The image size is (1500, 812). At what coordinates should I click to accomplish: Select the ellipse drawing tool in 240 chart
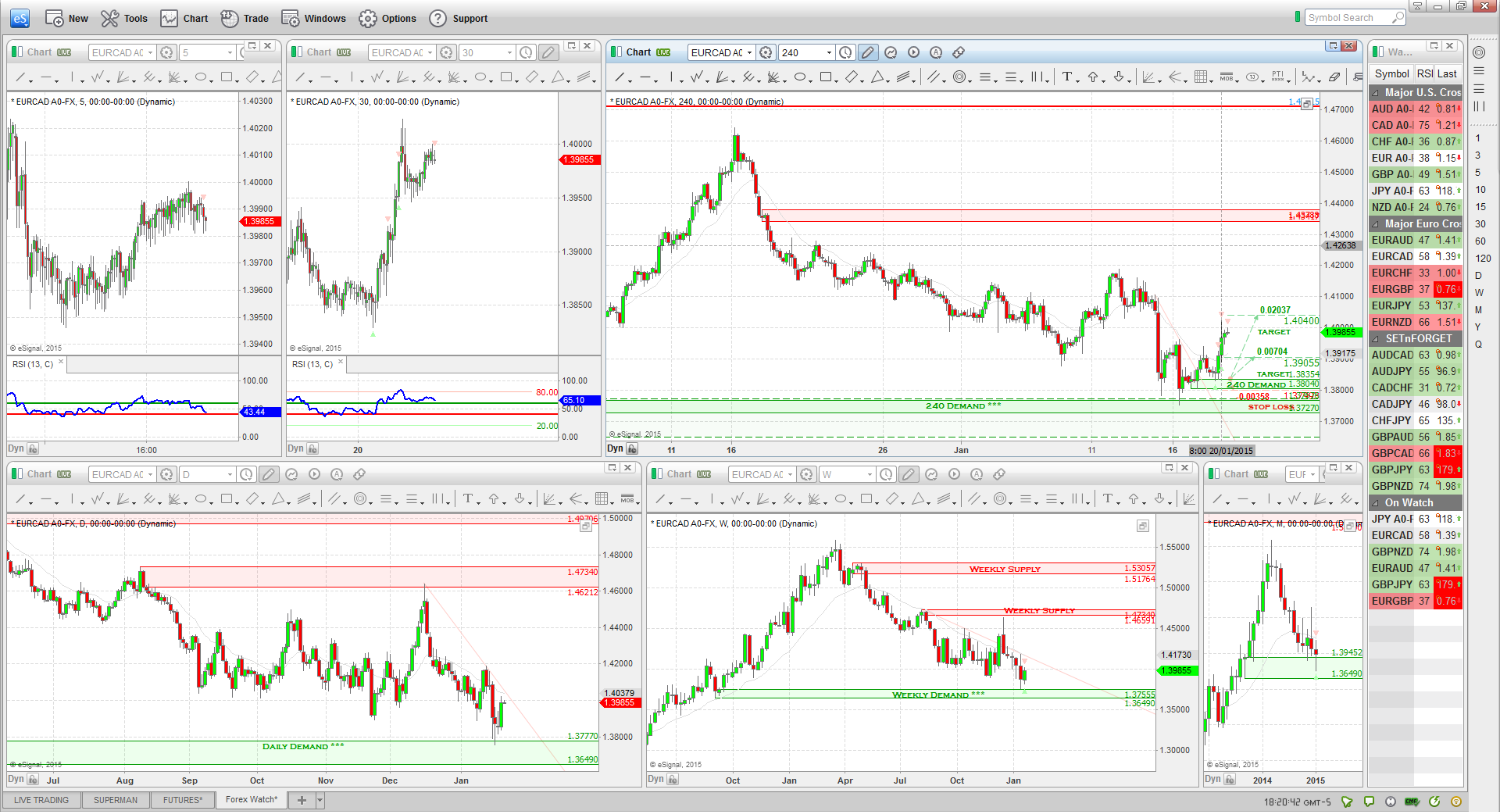(x=800, y=77)
